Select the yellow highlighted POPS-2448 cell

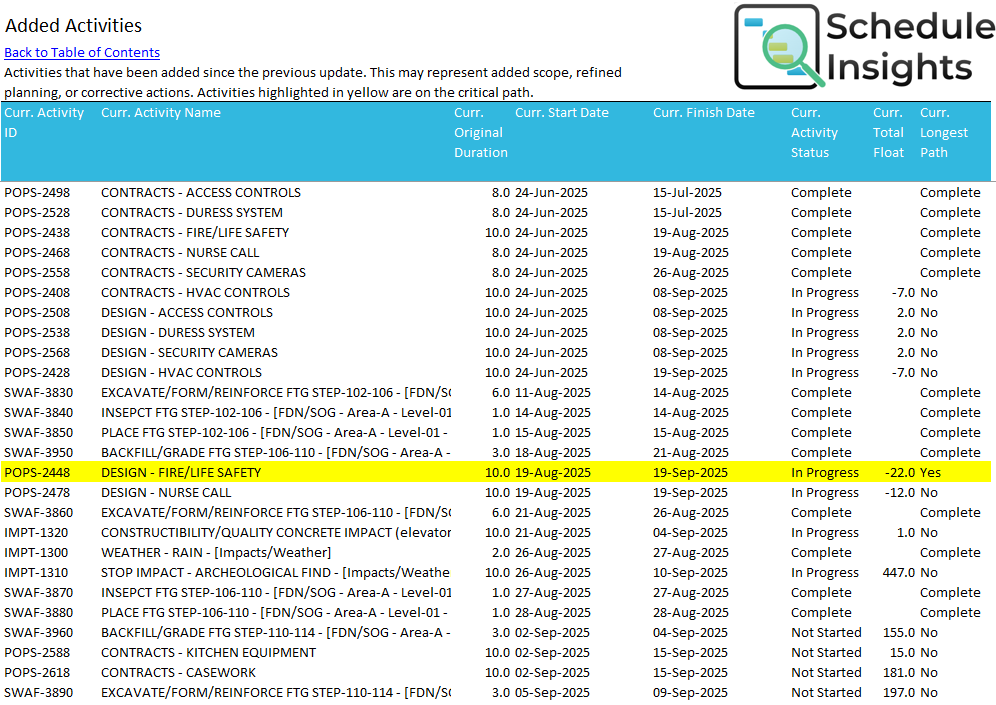tap(37, 473)
